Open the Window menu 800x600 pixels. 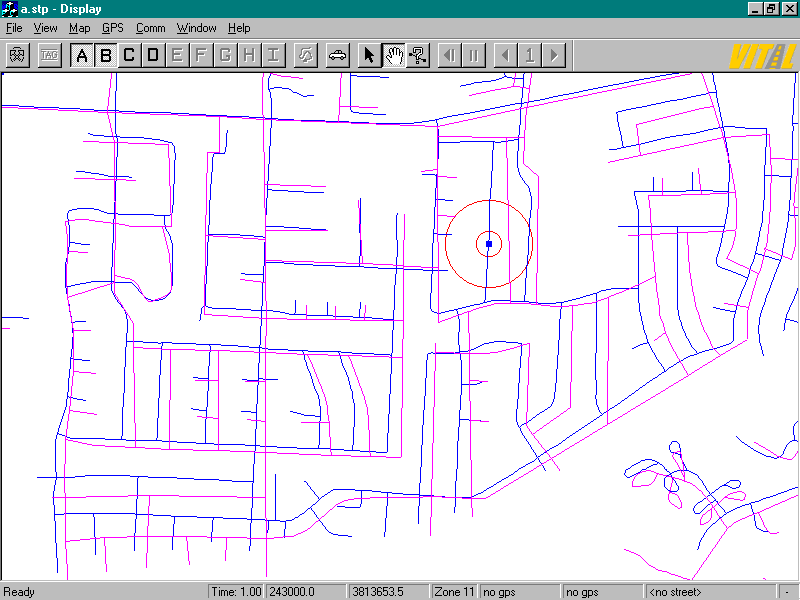click(x=196, y=28)
